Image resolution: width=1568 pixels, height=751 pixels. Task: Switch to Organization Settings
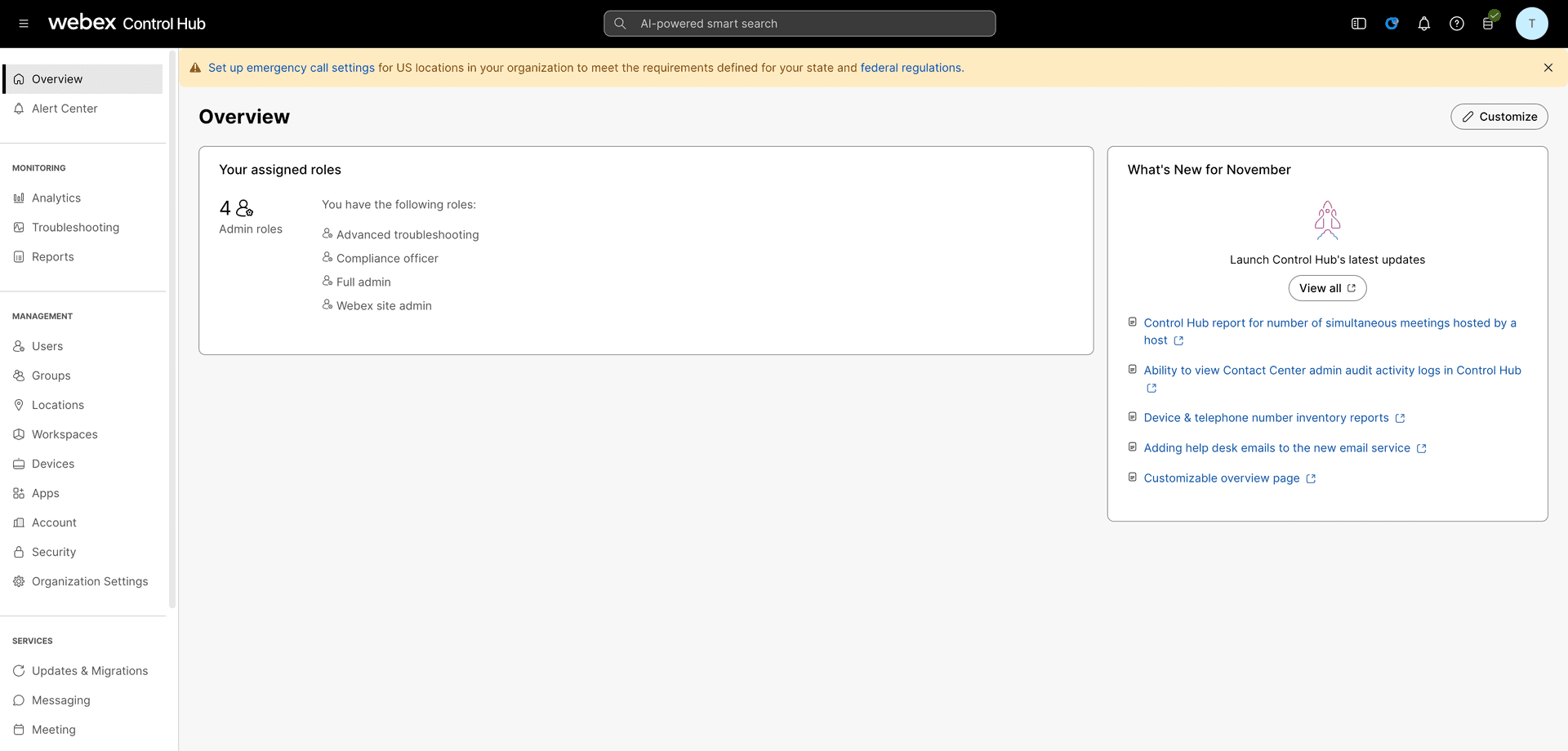click(90, 581)
